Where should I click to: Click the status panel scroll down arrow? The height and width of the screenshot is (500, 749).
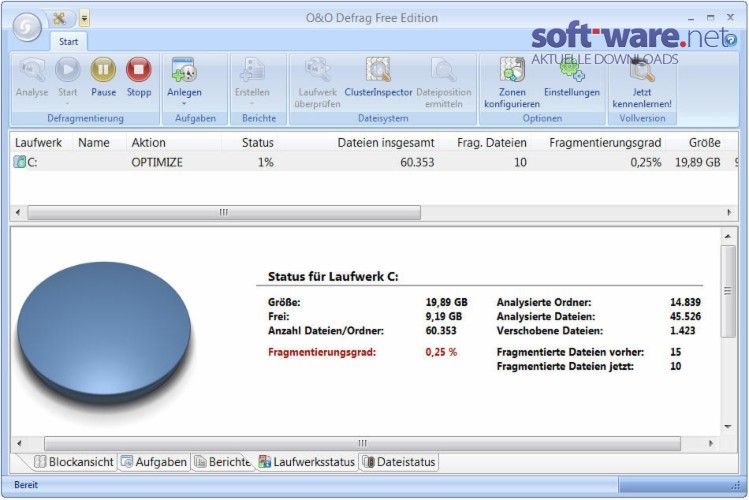click(728, 426)
